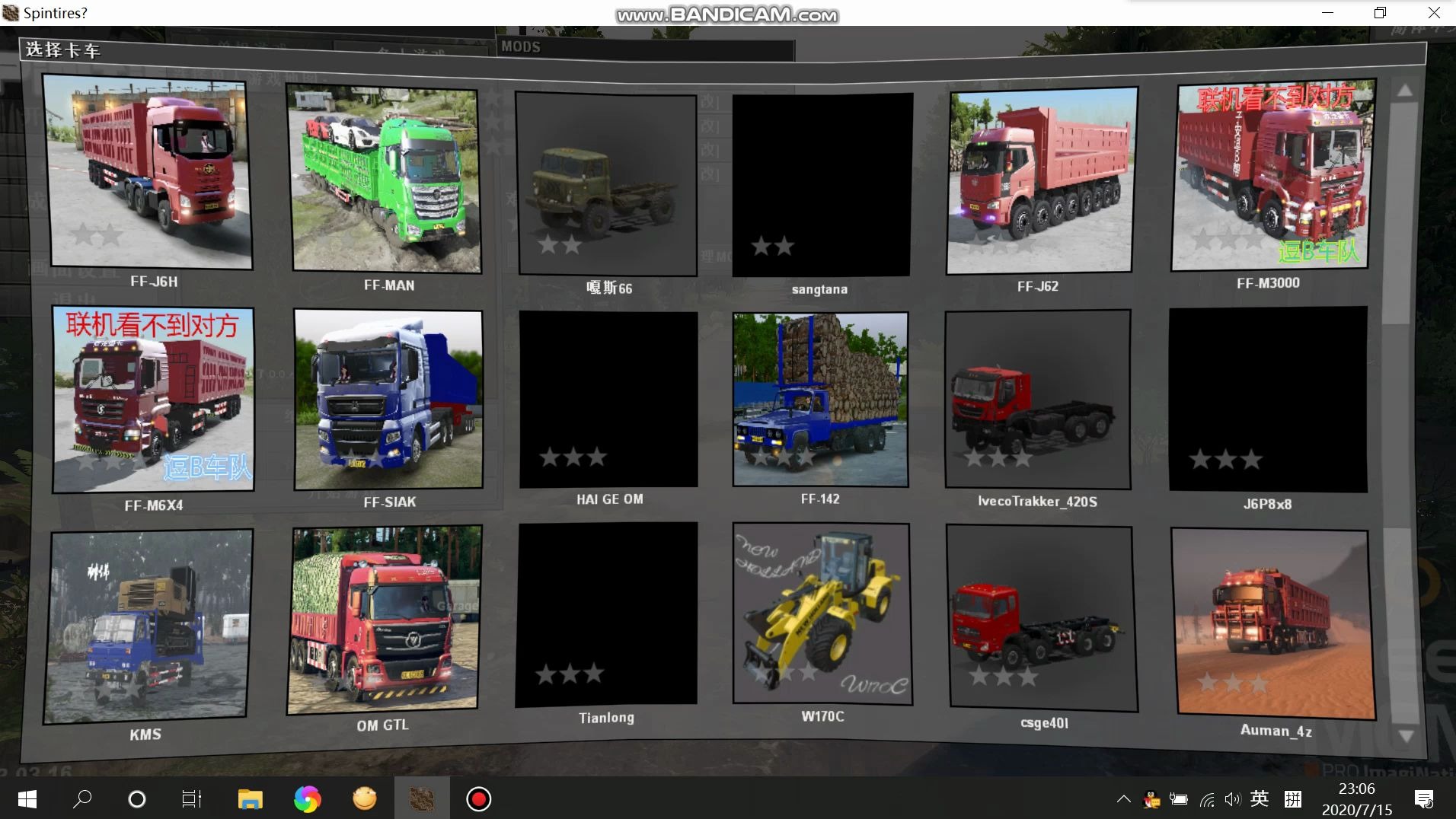Choose the green FF-MAN truck thumbnail
The width and height of the screenshot is (1456, 819).
pyautogui.click(x=385, y=179)
